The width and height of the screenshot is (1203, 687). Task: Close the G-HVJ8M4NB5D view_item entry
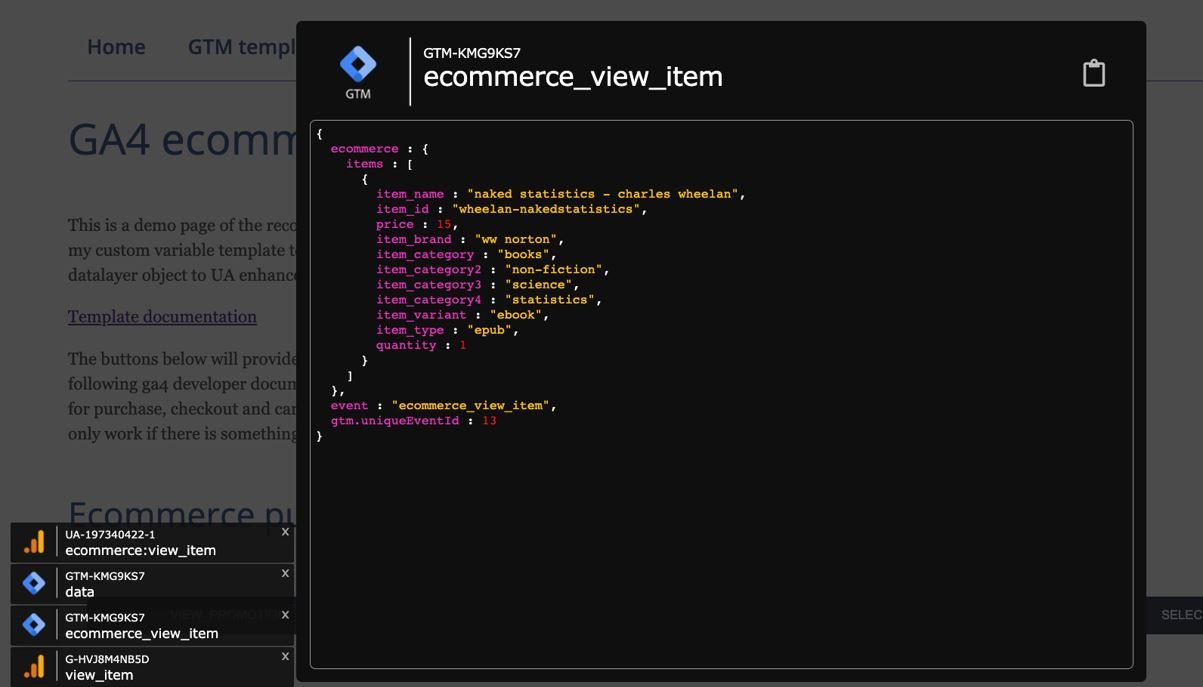click(285, 656)
